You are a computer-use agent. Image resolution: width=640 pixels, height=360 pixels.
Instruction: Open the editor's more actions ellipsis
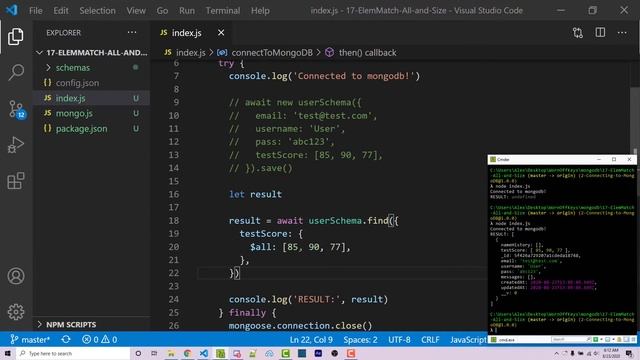[622, 33]
